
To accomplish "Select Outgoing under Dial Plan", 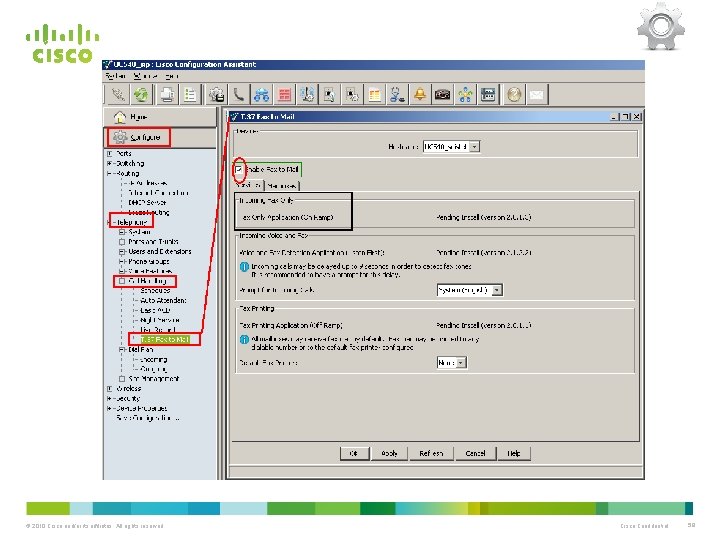I will (x=154, y=369).
